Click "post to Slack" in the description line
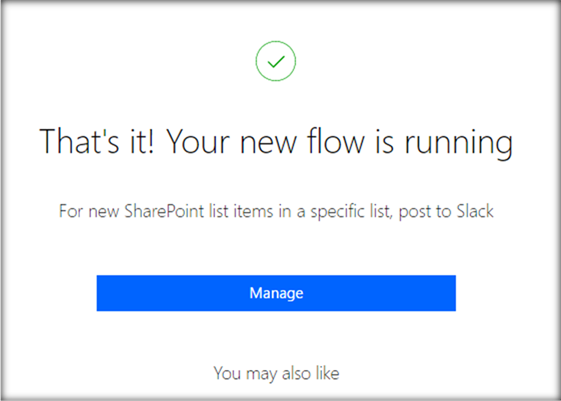Image resolution: width=561 pixels, height=401 pixels. click(x=446, y=211)
